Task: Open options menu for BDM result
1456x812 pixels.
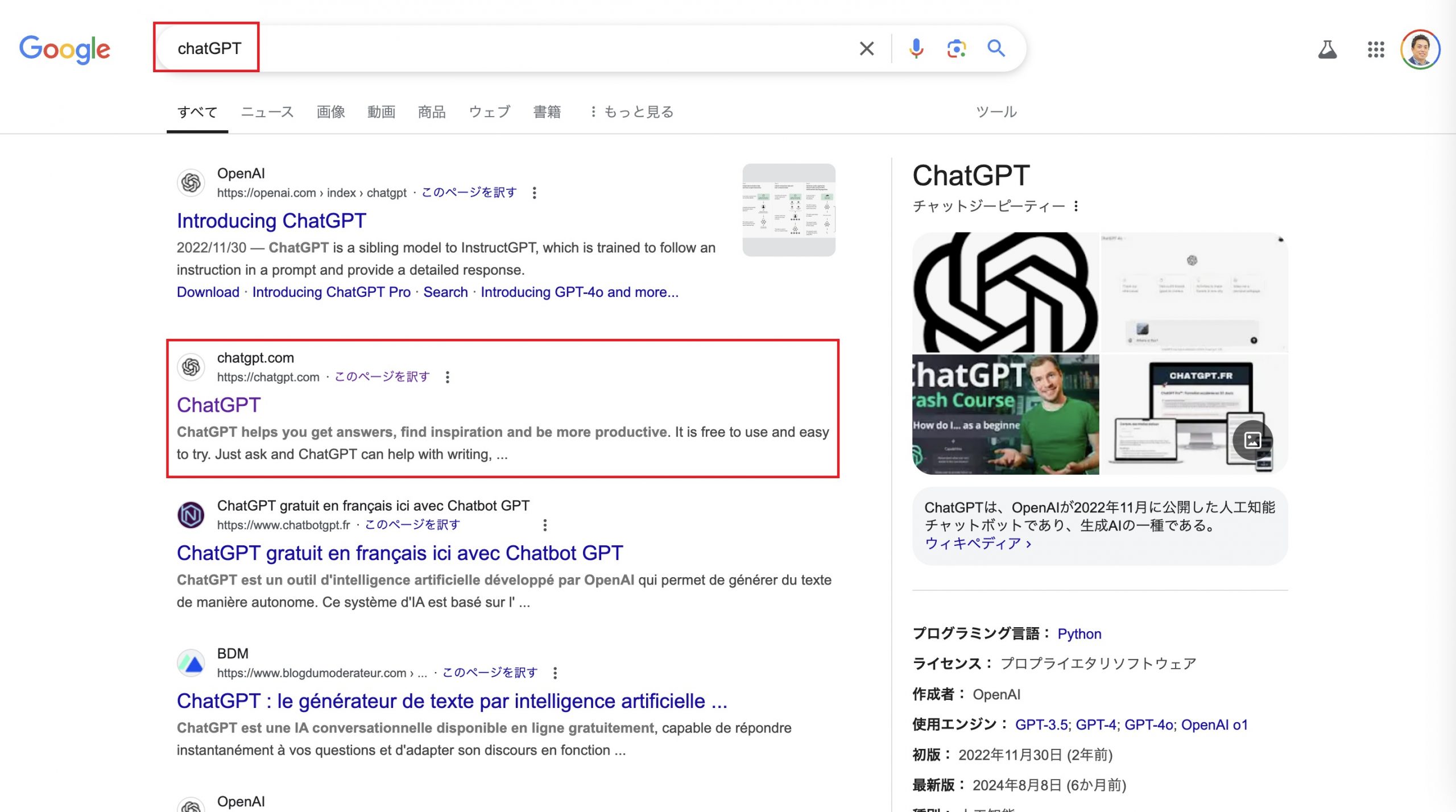Action: (555, 673)
